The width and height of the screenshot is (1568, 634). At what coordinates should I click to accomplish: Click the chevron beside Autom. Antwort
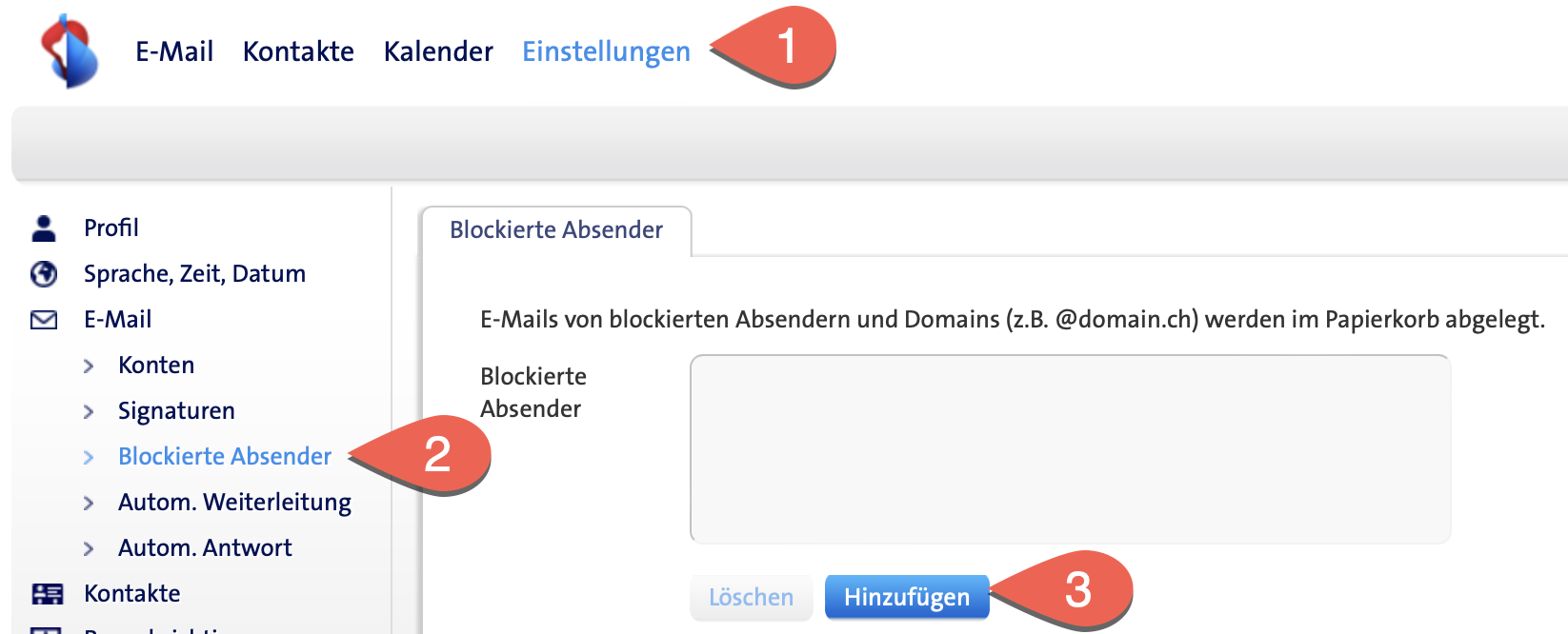click(89, 548)
